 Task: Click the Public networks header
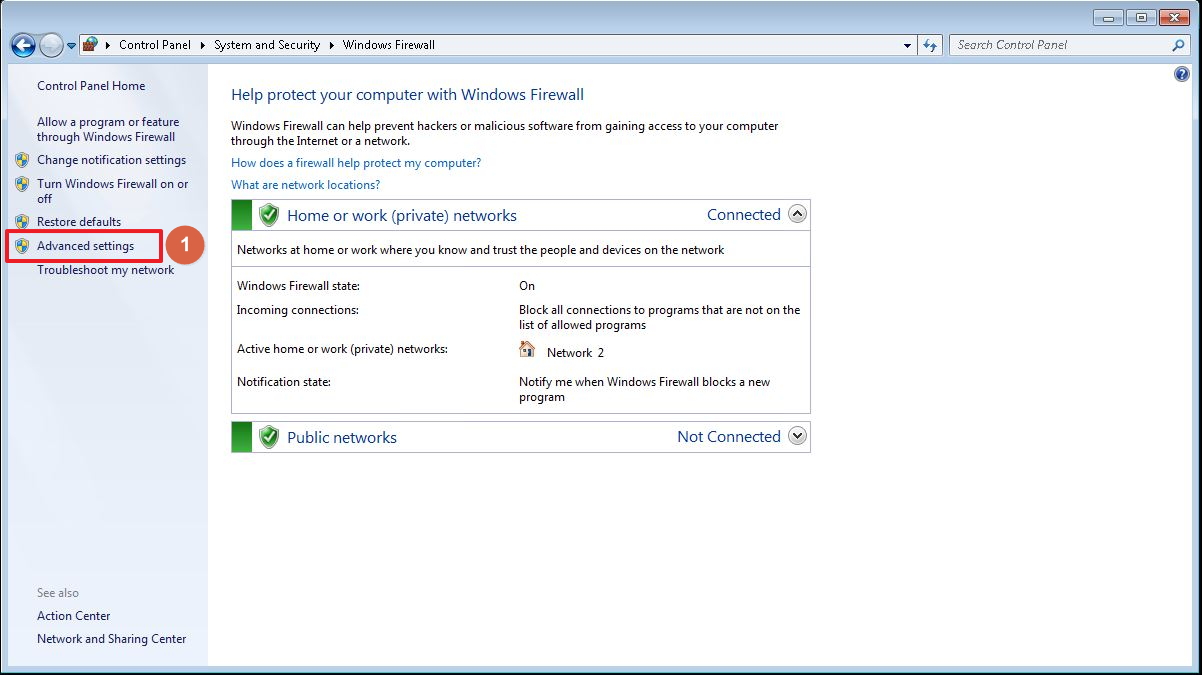[x=342, y=437]
